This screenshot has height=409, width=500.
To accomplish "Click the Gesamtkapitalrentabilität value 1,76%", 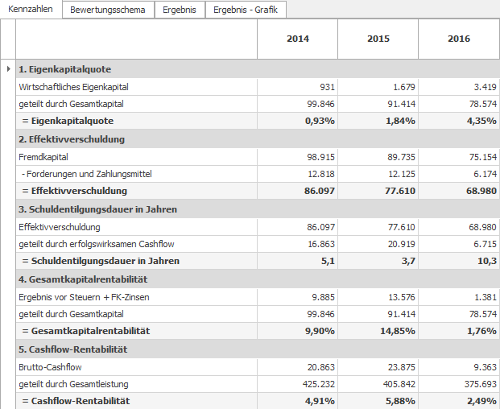I will [482, 331].
